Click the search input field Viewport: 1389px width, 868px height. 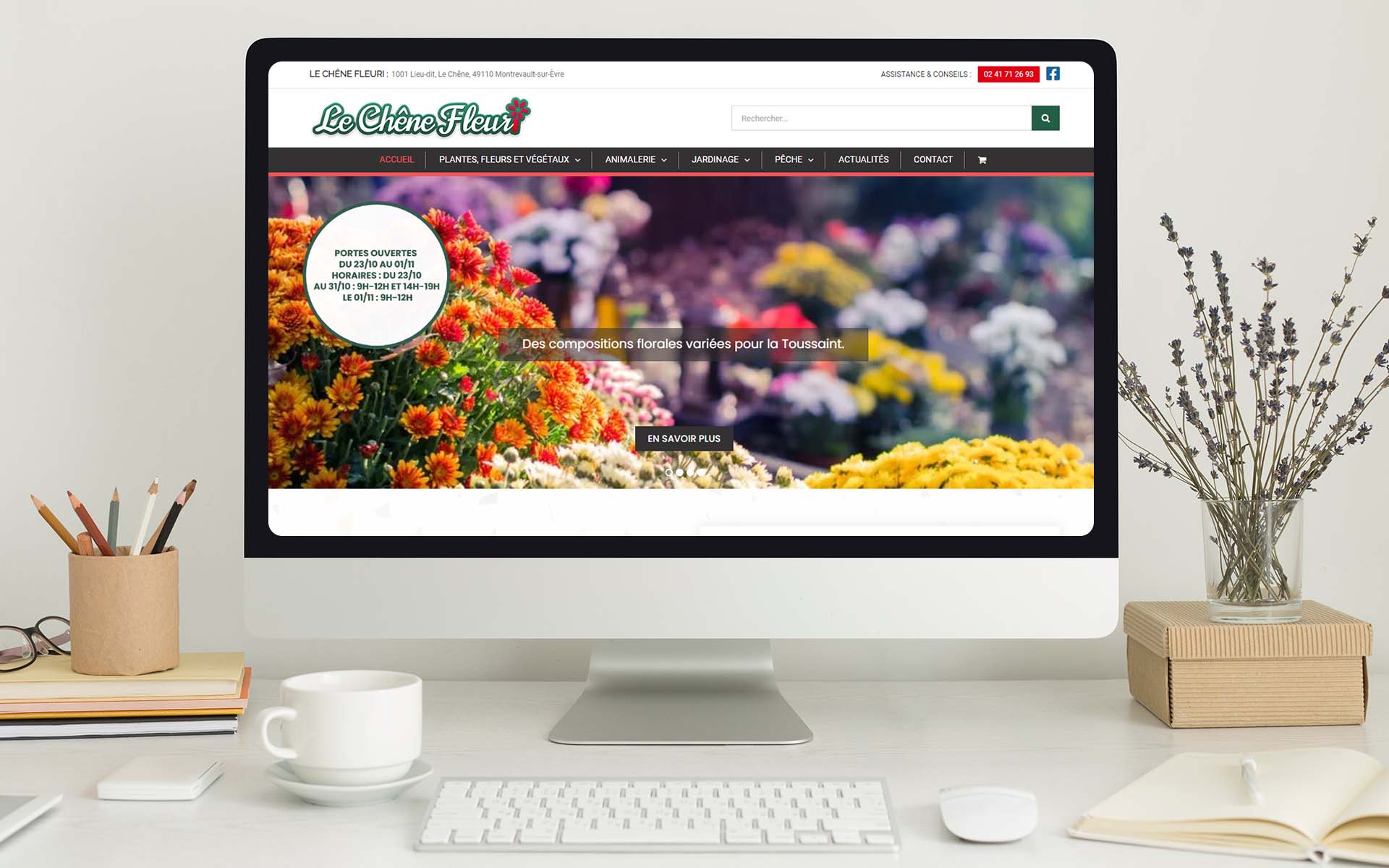tap(881, 118)
